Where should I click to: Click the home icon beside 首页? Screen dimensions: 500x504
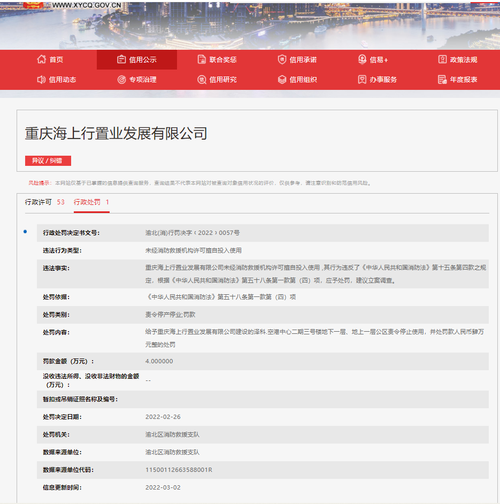[41, 59]
